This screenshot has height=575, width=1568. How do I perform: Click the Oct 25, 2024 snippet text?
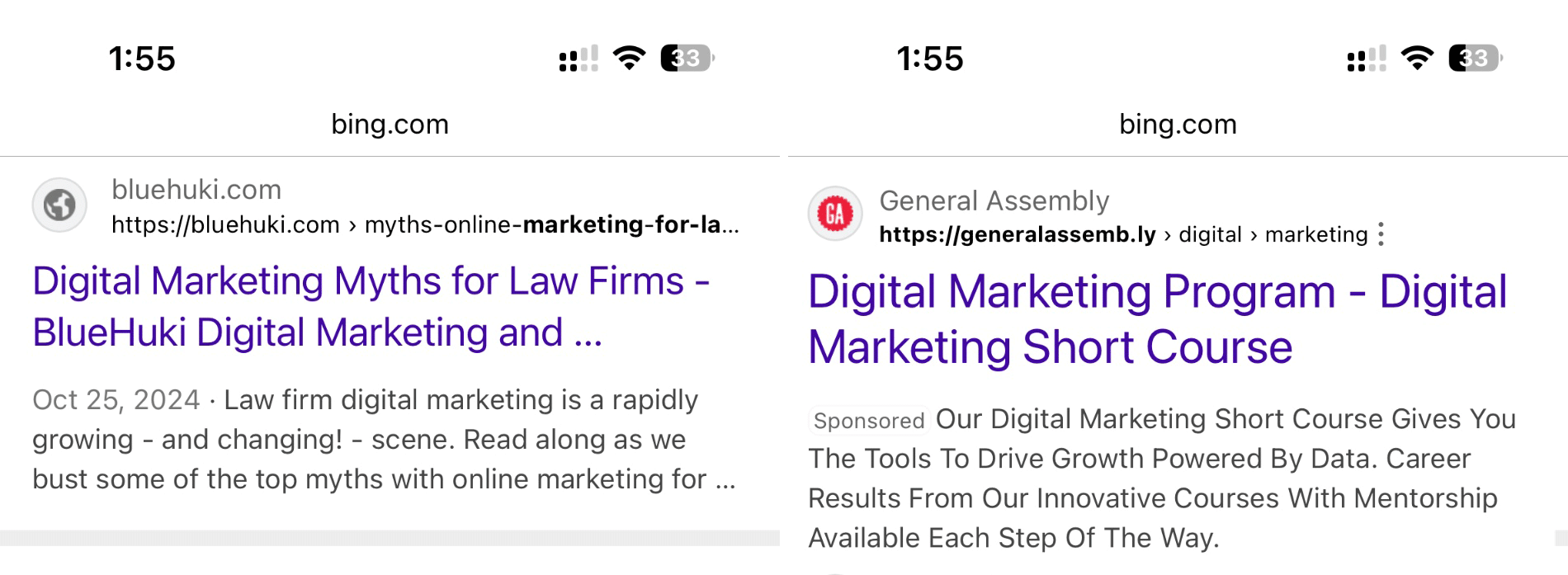(116, 400)
